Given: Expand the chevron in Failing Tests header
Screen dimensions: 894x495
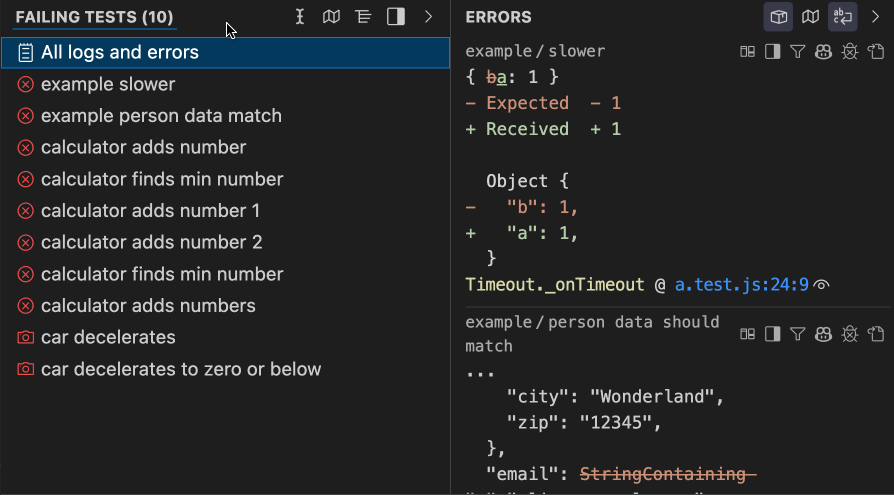Looking at the screenshot, I should click(x=428, y=17).
